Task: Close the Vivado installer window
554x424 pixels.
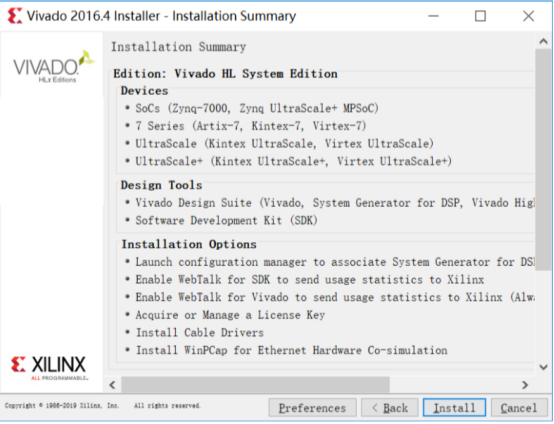Action: [528, 16]
